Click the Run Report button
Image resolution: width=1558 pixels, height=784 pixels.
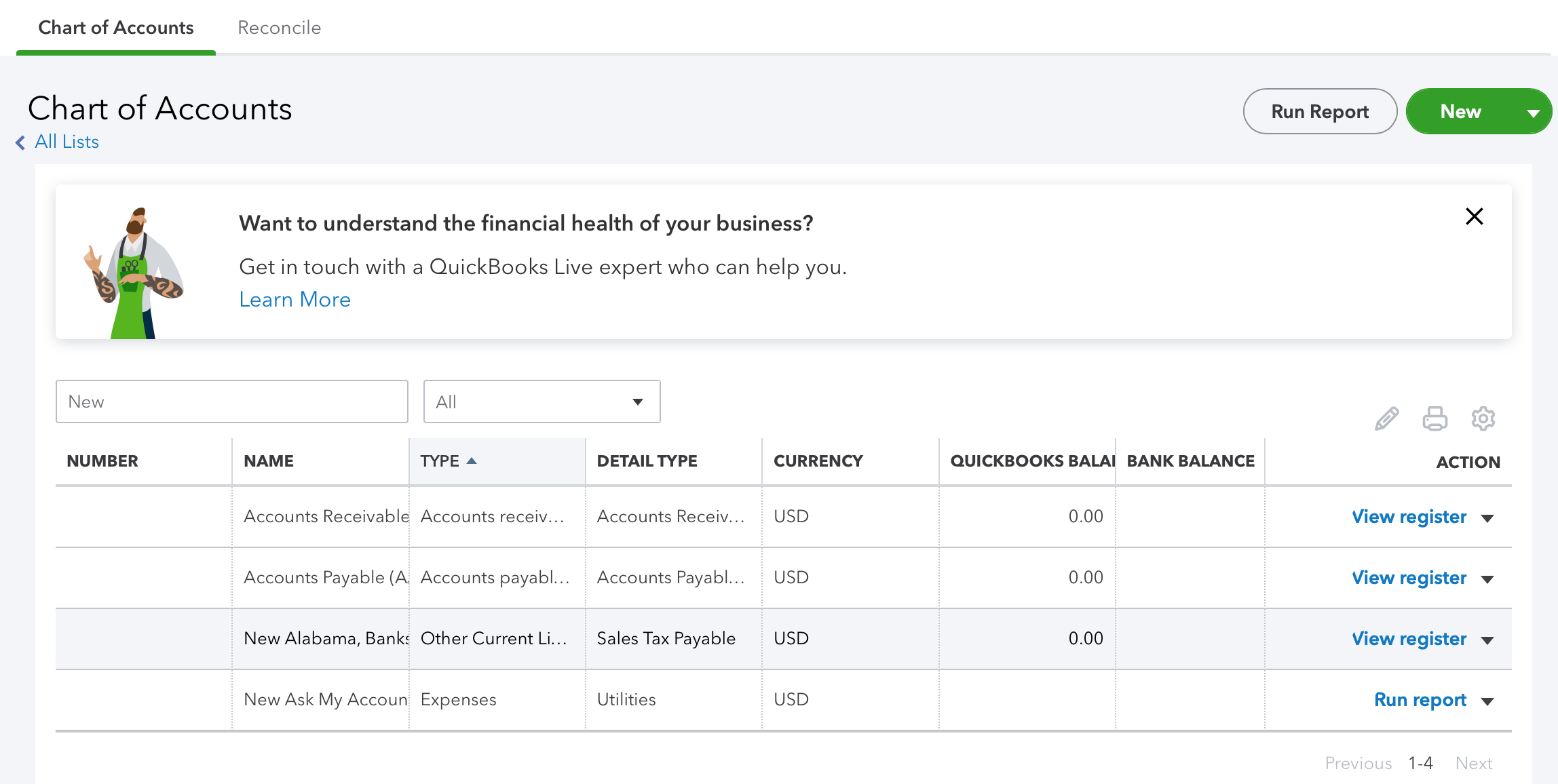coord(1319,112)
